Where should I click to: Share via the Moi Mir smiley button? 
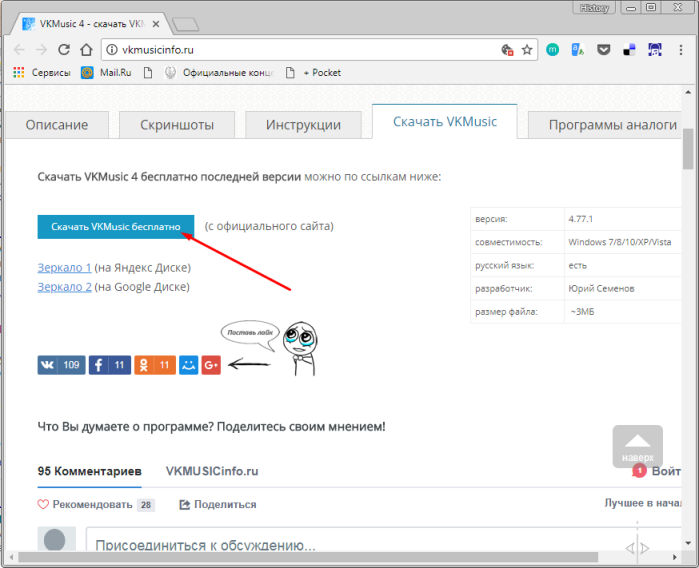pos(189,365)
